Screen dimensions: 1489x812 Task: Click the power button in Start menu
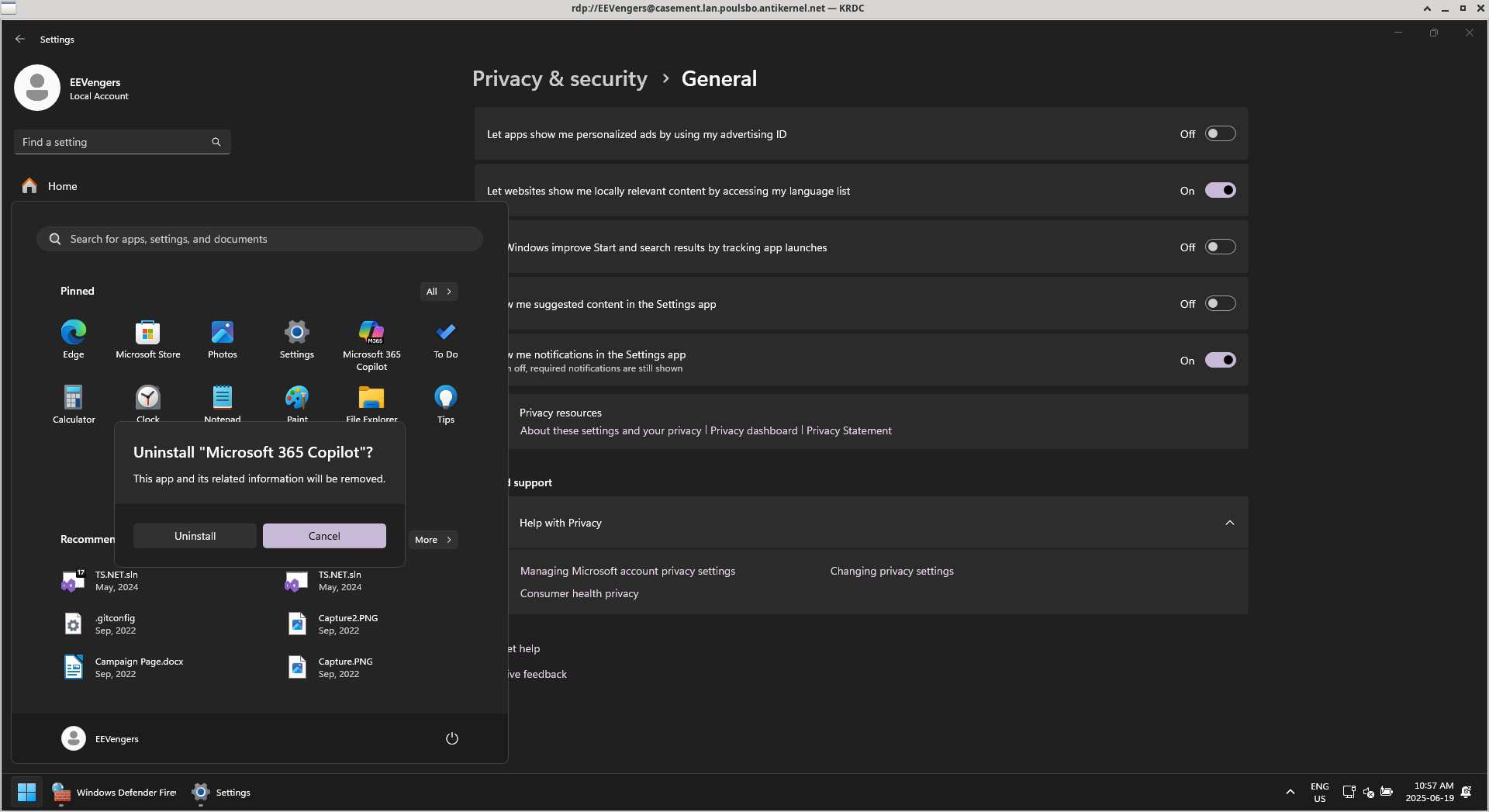pyautogui.click(x=451, y=738)
